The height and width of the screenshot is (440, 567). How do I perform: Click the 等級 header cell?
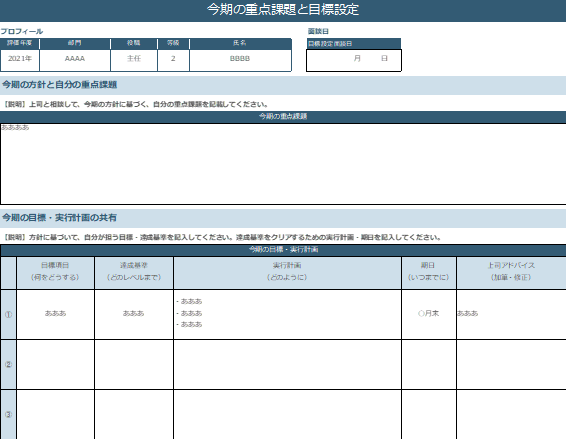173,43
